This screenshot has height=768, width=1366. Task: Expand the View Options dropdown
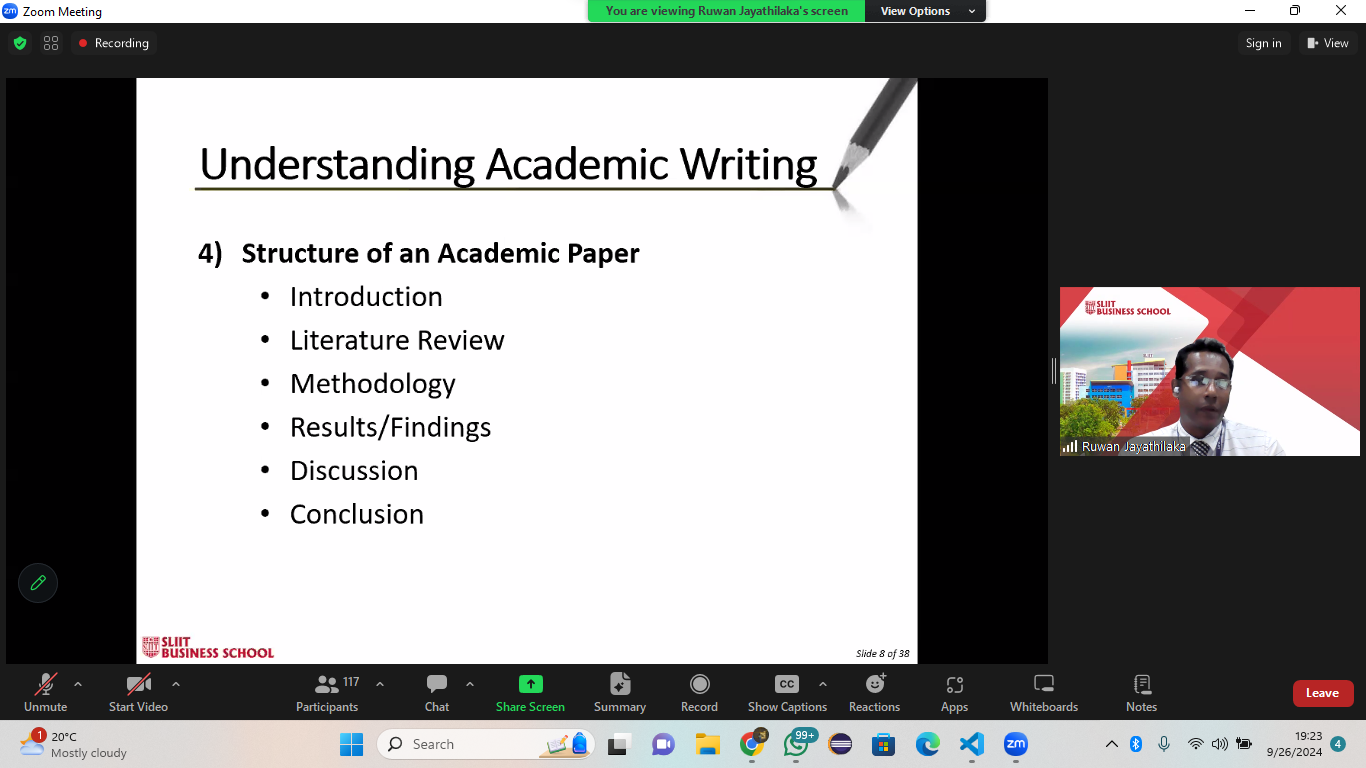tap(928, 11)
